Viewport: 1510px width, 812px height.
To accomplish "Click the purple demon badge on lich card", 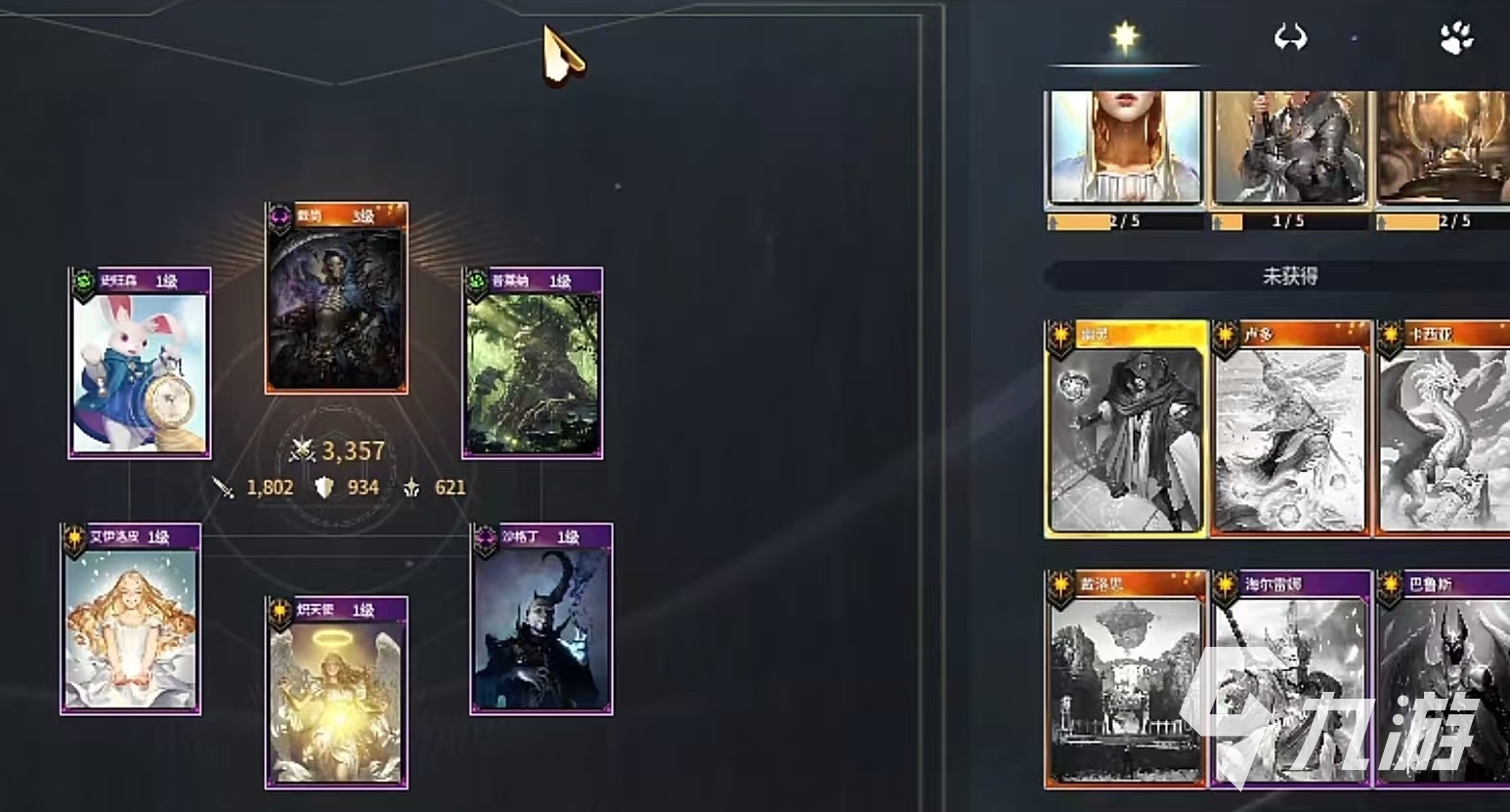I will [280, 217].
